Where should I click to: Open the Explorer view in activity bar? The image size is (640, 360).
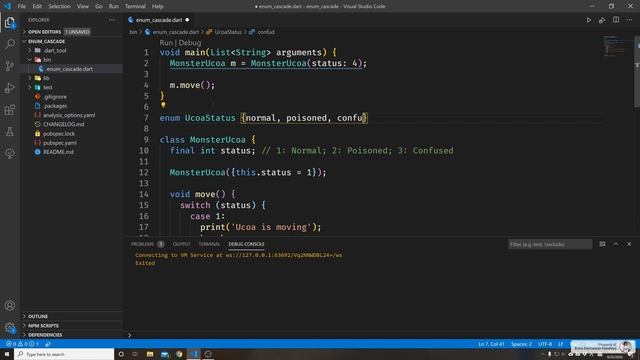click(x=10, y=22)
